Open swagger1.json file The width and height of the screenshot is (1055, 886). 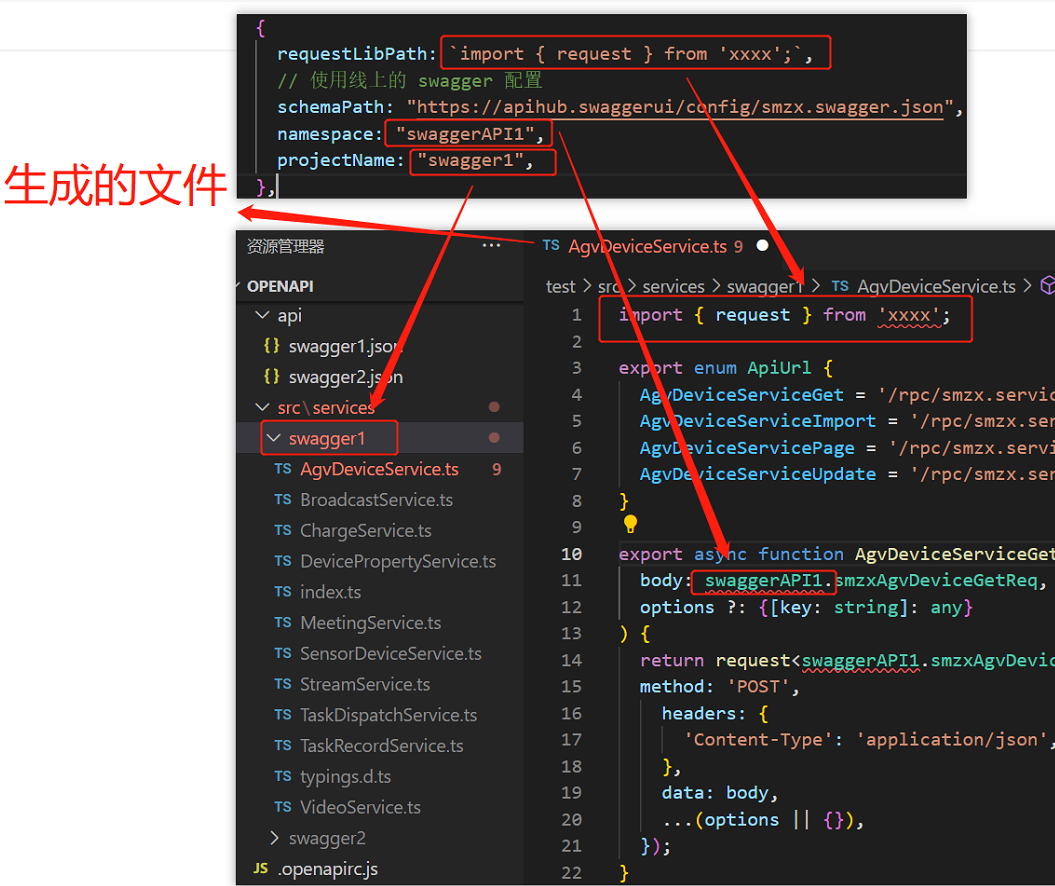tap(345, 346)
